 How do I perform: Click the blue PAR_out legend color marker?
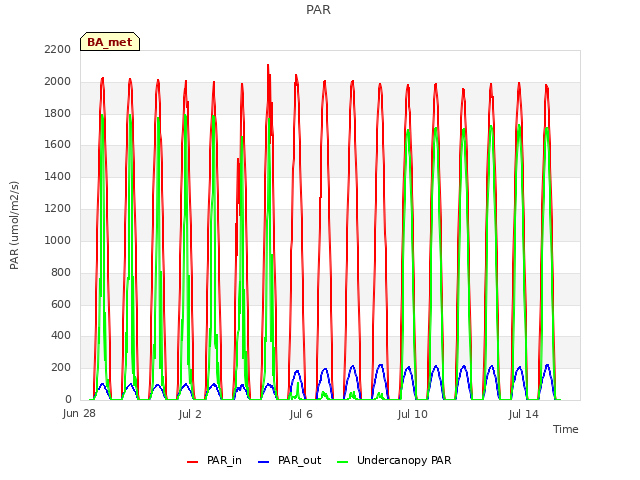263,462
